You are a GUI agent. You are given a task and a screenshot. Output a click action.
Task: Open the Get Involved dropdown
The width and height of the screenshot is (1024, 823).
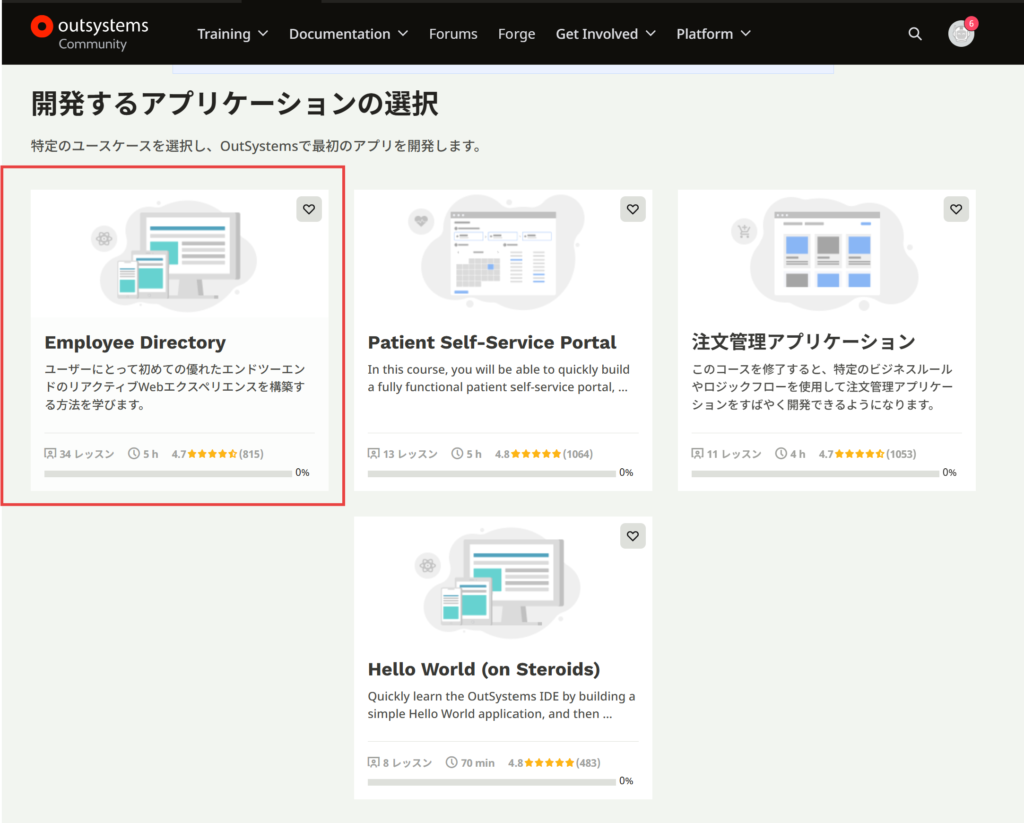click(605, 34)
